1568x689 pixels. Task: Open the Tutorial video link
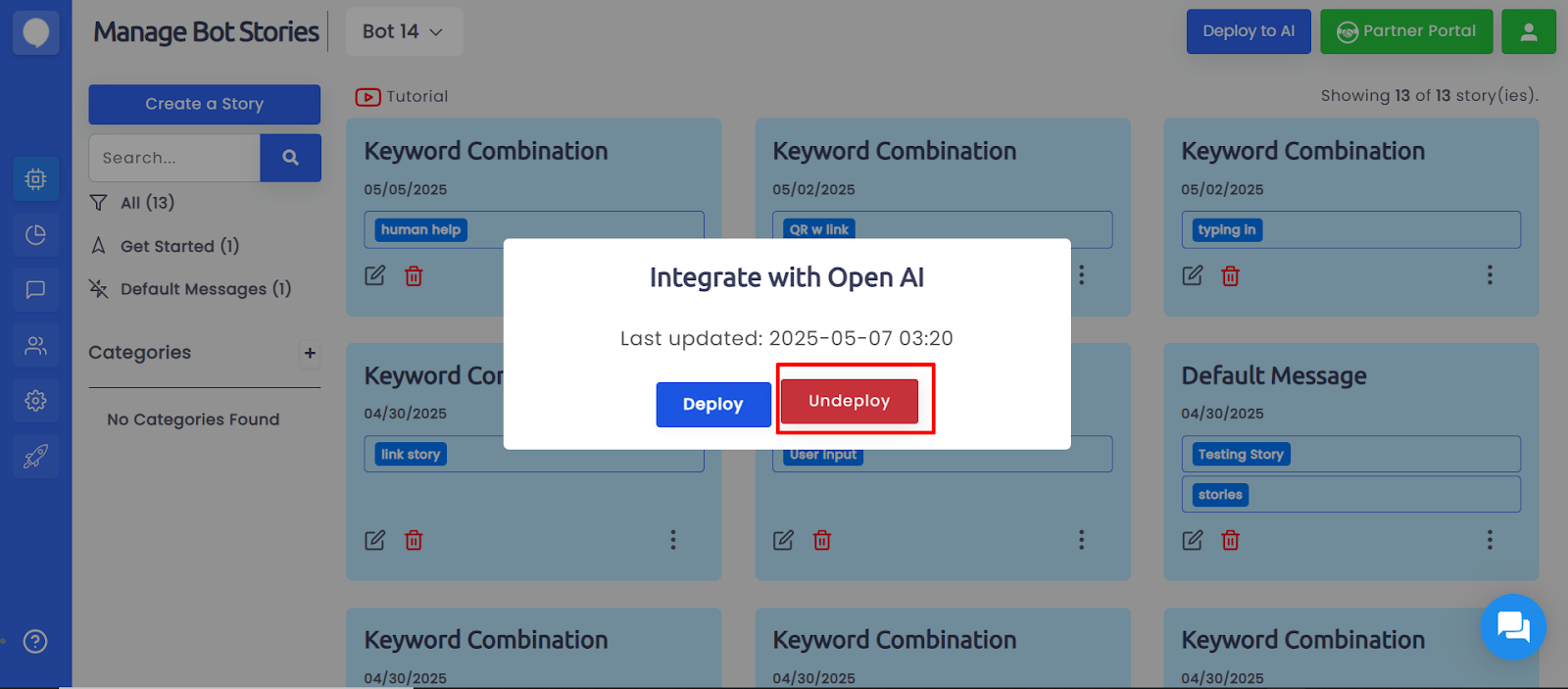(x=402, y=96)
